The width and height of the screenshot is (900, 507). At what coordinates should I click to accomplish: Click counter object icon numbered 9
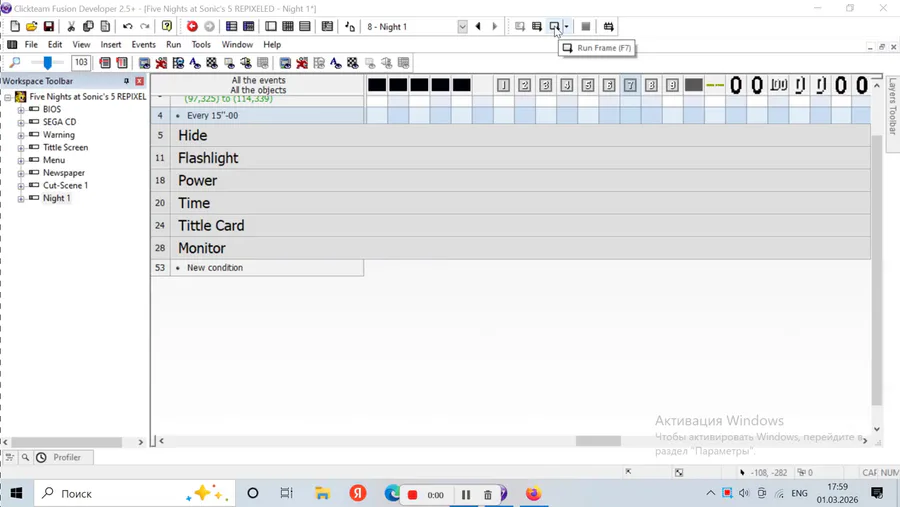[672, 86]
